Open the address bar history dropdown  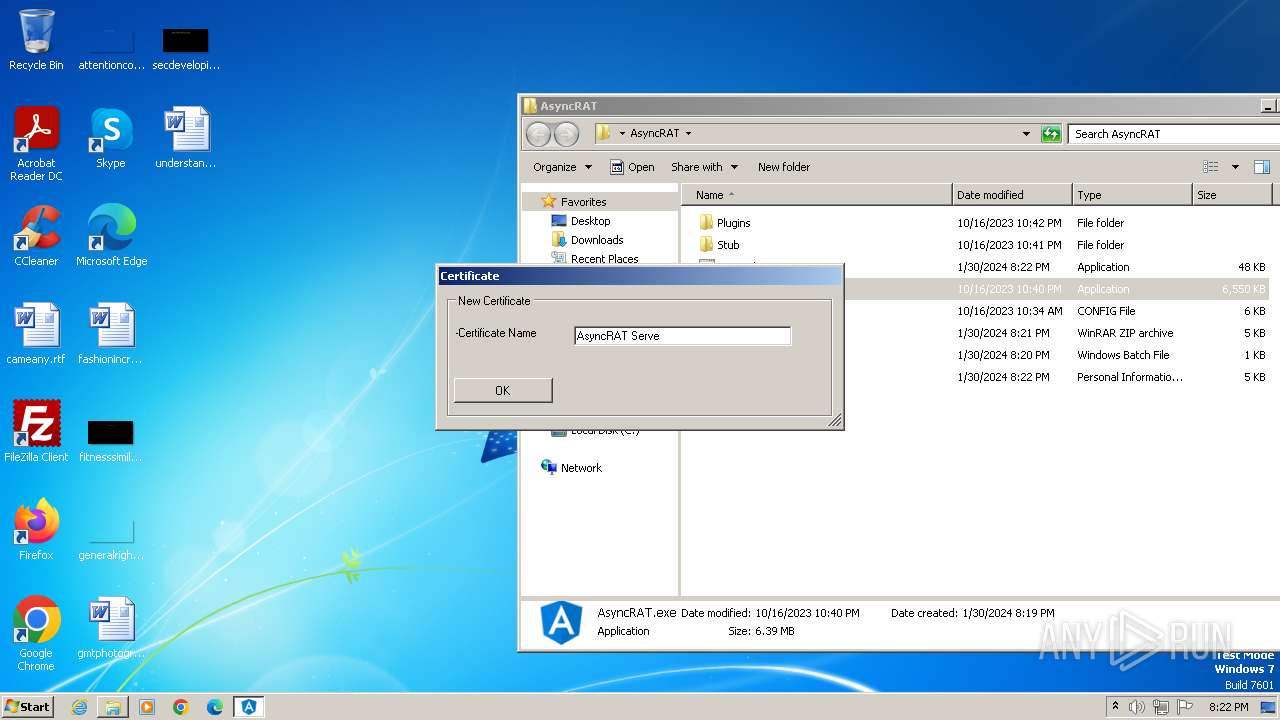click(x=1026, y=134)
